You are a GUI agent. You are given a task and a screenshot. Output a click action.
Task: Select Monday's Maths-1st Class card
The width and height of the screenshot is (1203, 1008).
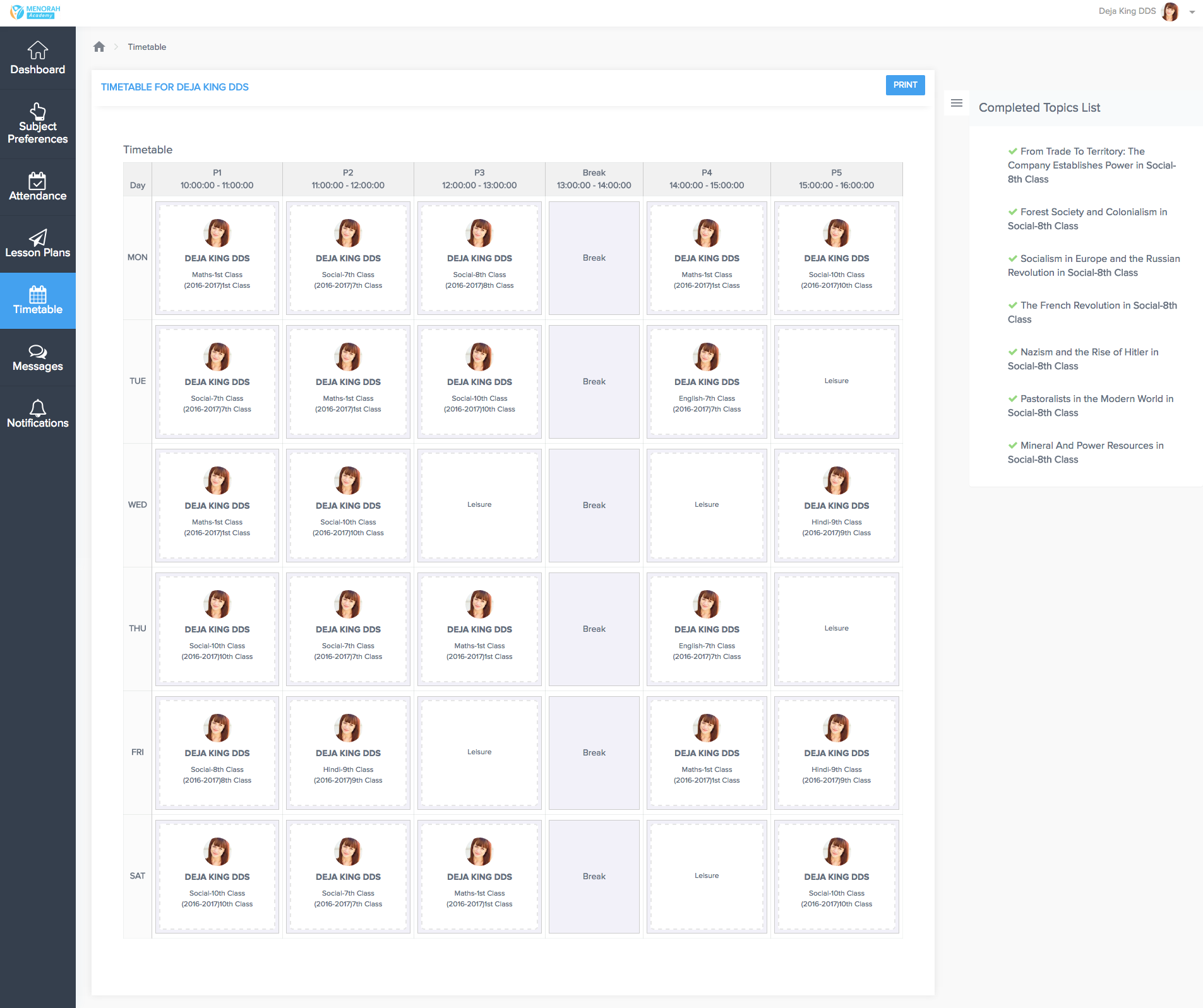point(217,258)
